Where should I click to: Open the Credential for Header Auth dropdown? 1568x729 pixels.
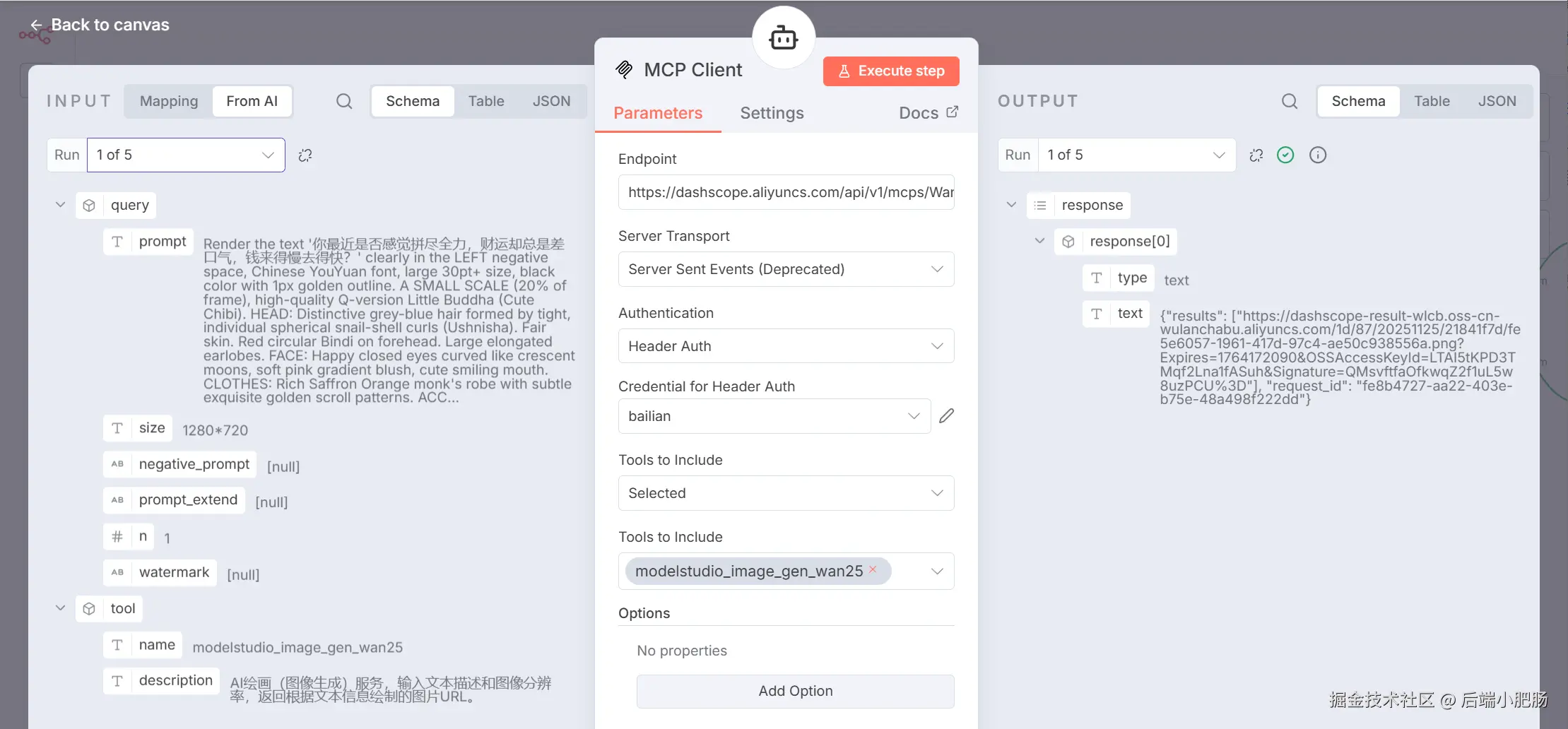click(x=774, y=416)
